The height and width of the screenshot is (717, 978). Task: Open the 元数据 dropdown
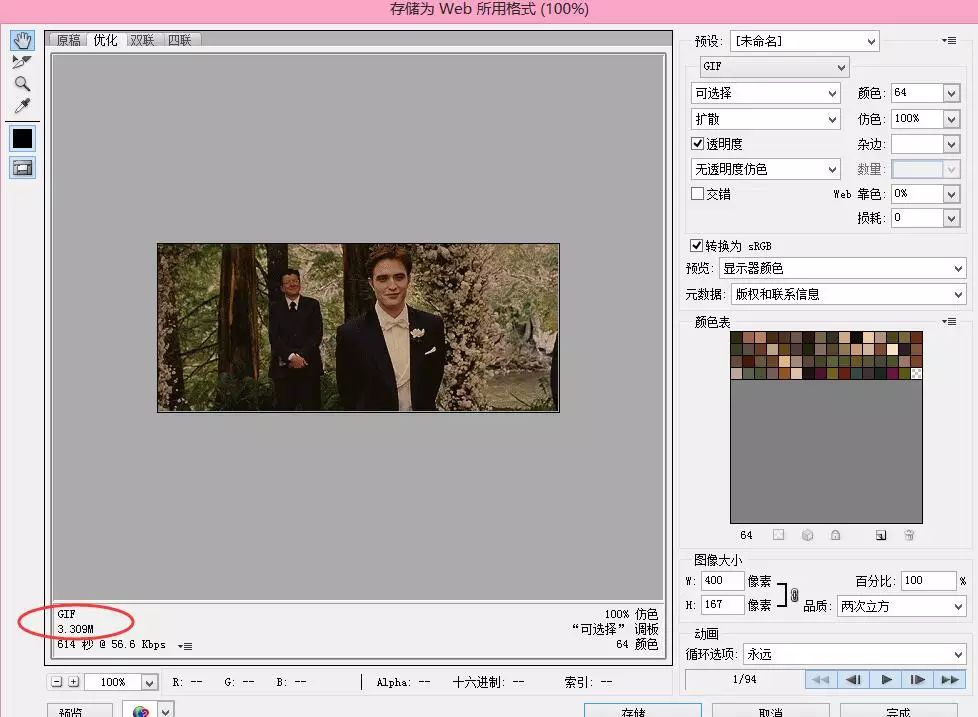point(848,294)
